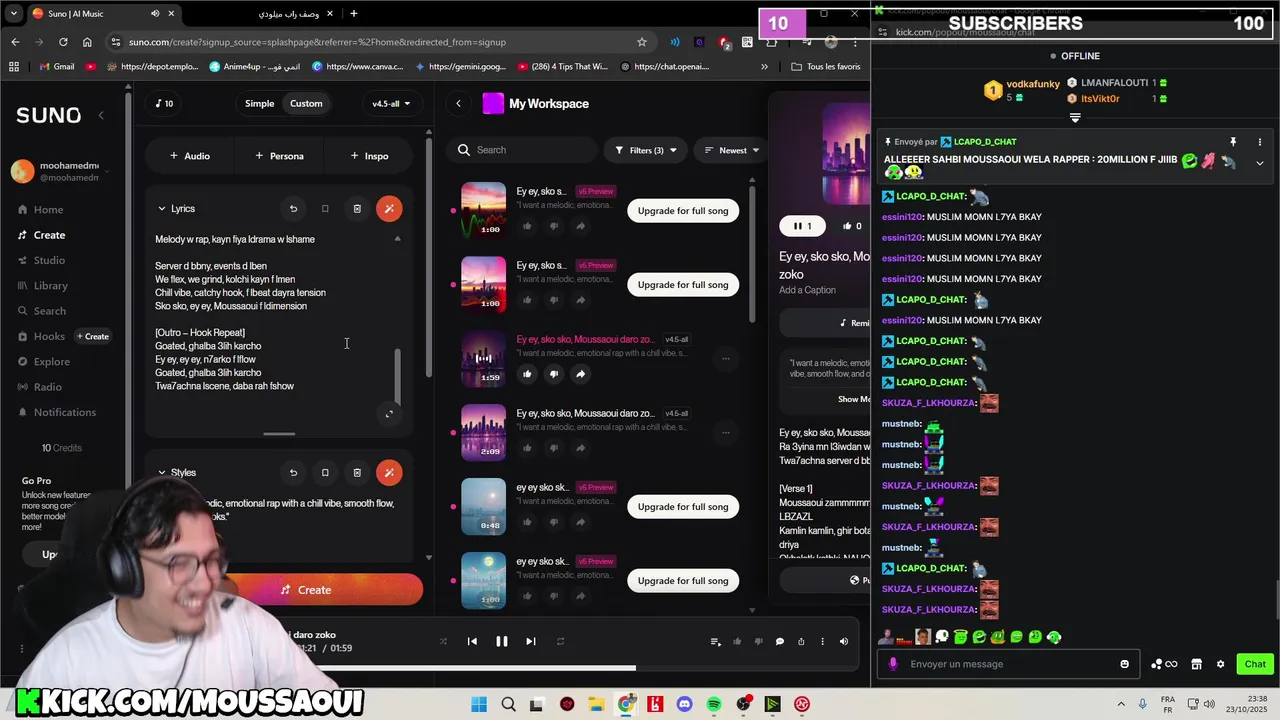Open the 2:09 city skyline song thumbnail
1280x720 pixels.
pyautogui.click(x=483, y=433)
